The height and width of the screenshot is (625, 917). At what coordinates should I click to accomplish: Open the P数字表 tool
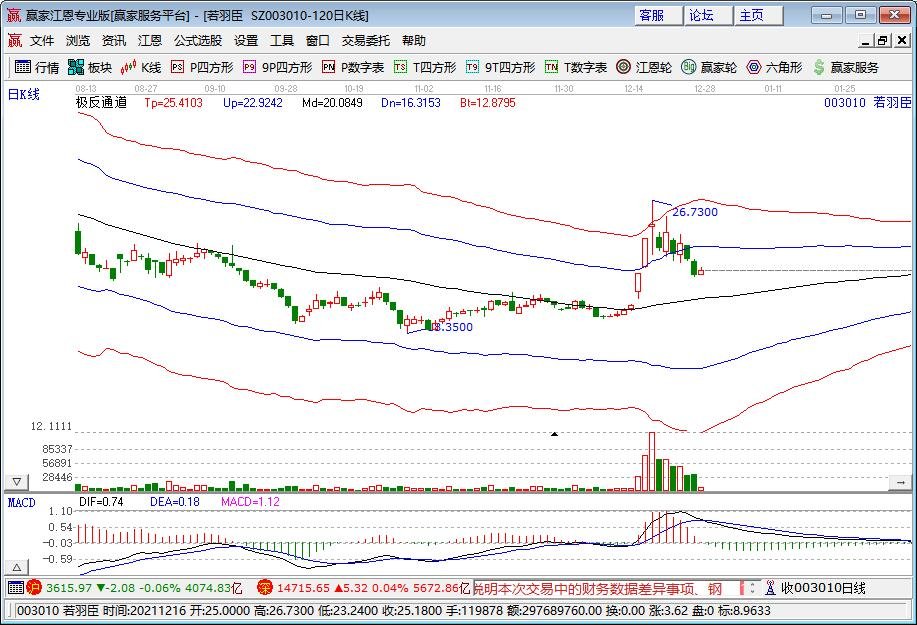[353, 67]
